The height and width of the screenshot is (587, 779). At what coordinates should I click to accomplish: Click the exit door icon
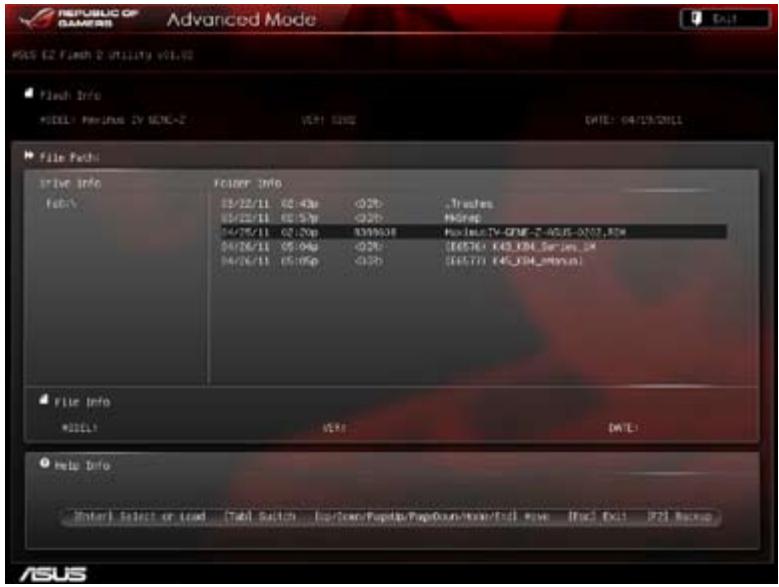[x=697, y=19]
